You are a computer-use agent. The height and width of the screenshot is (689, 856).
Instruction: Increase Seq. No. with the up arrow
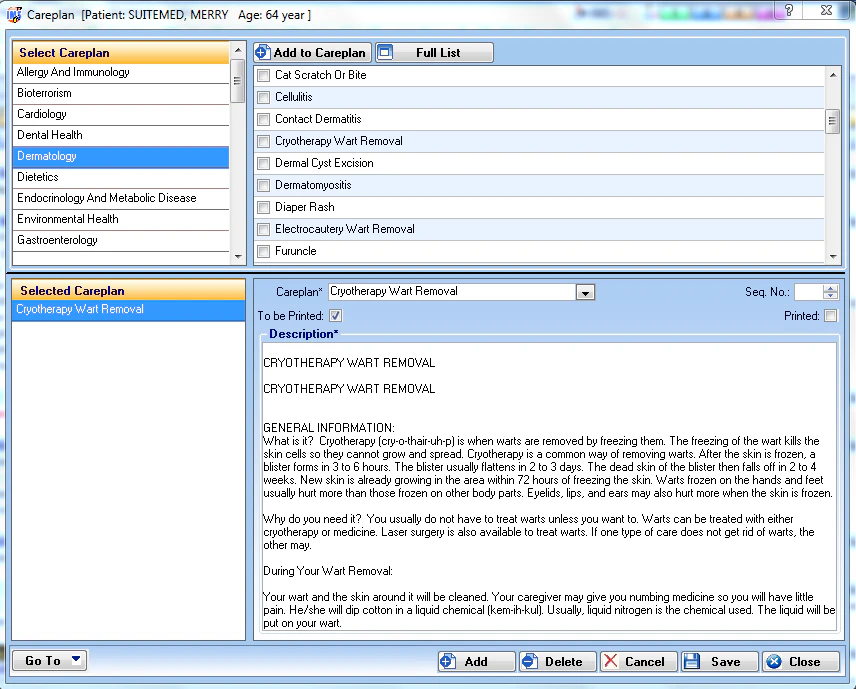point(831,288)
